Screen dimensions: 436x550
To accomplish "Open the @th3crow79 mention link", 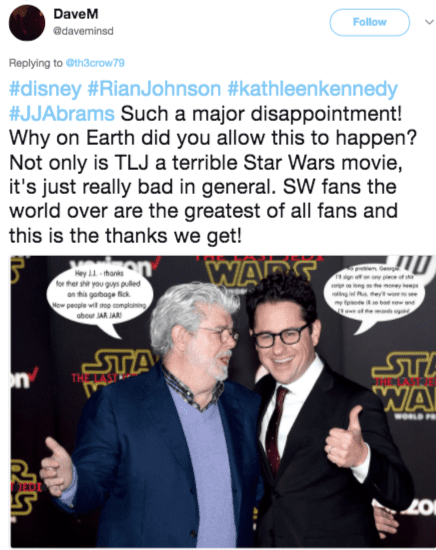I will (x=95, y=63).
